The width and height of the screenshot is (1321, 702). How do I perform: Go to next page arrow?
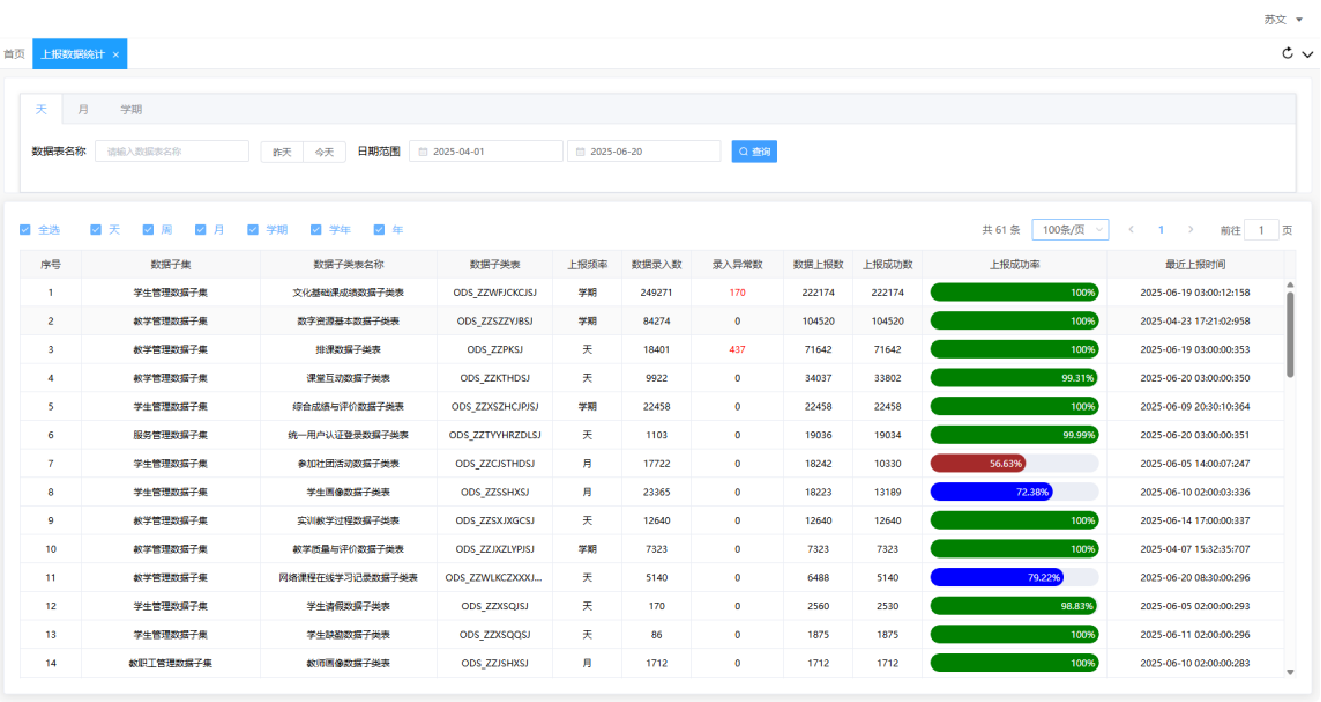click(1190, 230)
